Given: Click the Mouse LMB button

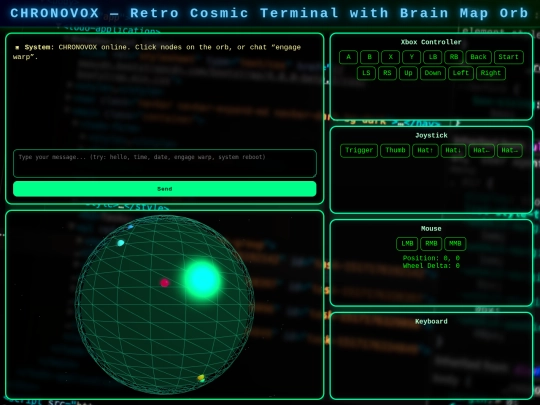Looking at the screenshot, I should click(407, 244).
